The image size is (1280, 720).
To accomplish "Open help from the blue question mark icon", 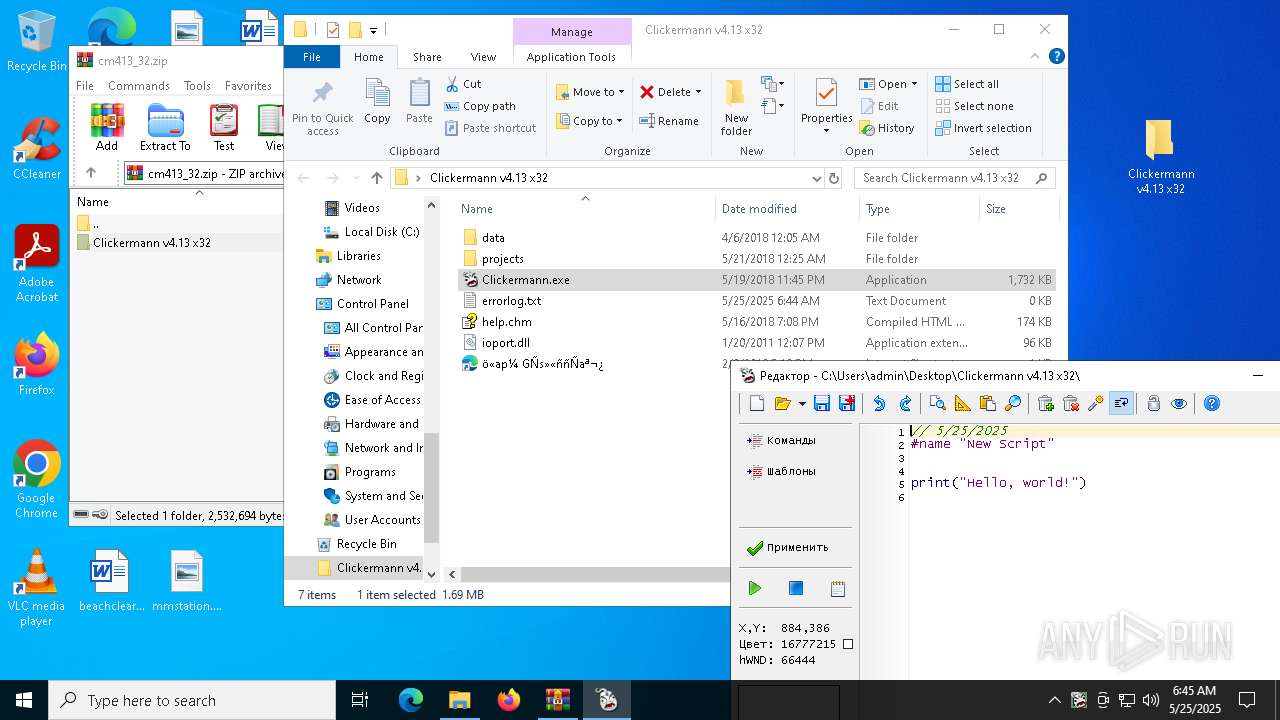I will pos(1212,403).
